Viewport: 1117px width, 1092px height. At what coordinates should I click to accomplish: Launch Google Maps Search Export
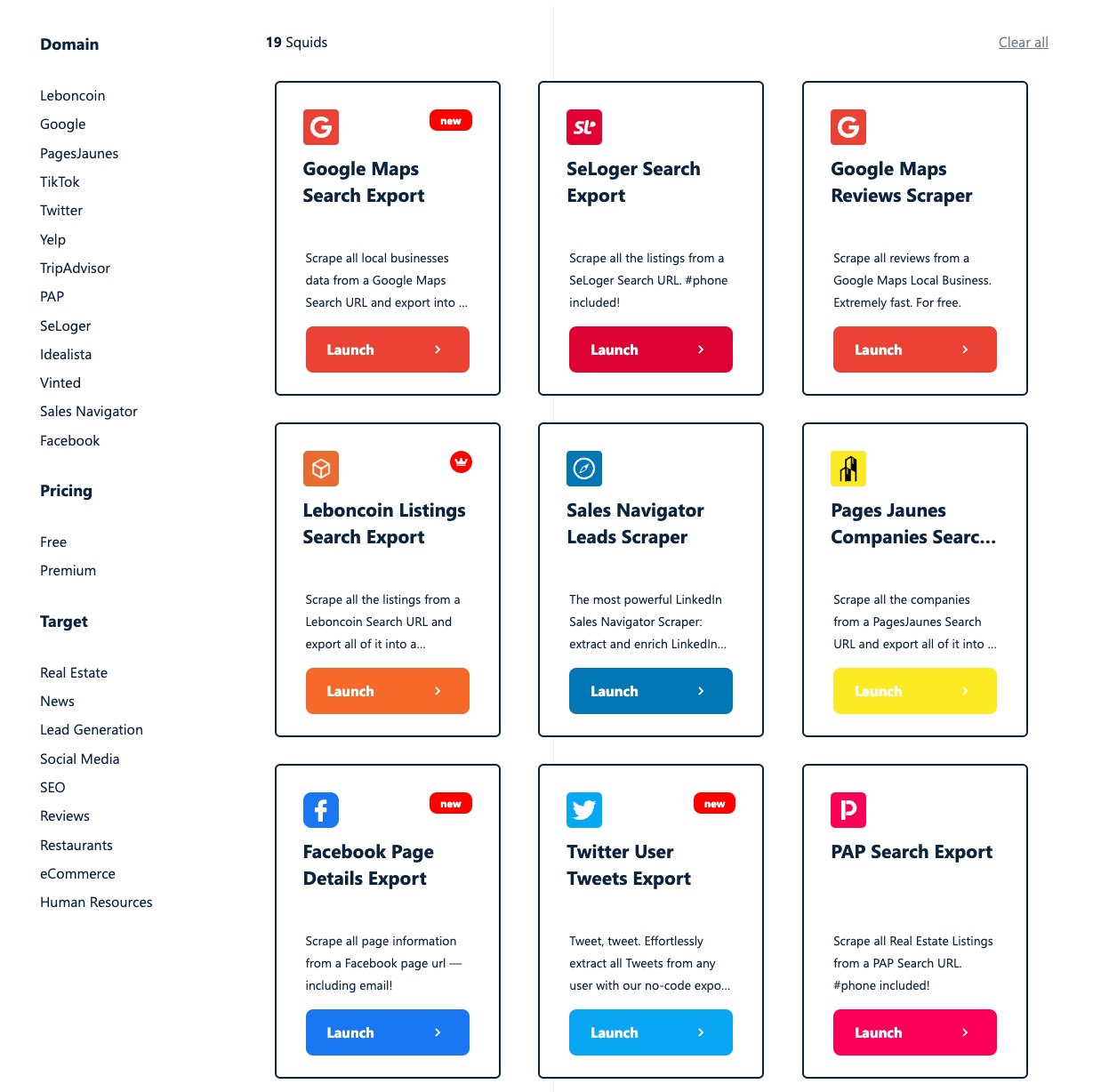tap(388, 349)
